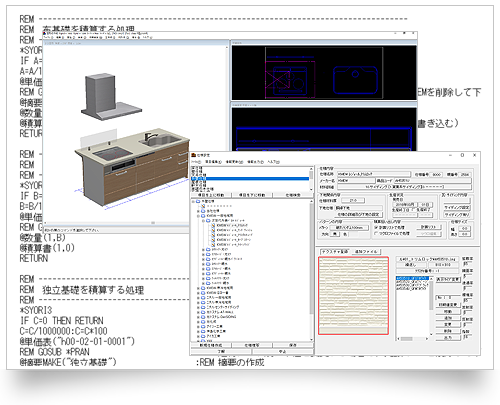Click the メーカー名 text field
This screenshot has height=405, width=500.
[x=356, y=180]
